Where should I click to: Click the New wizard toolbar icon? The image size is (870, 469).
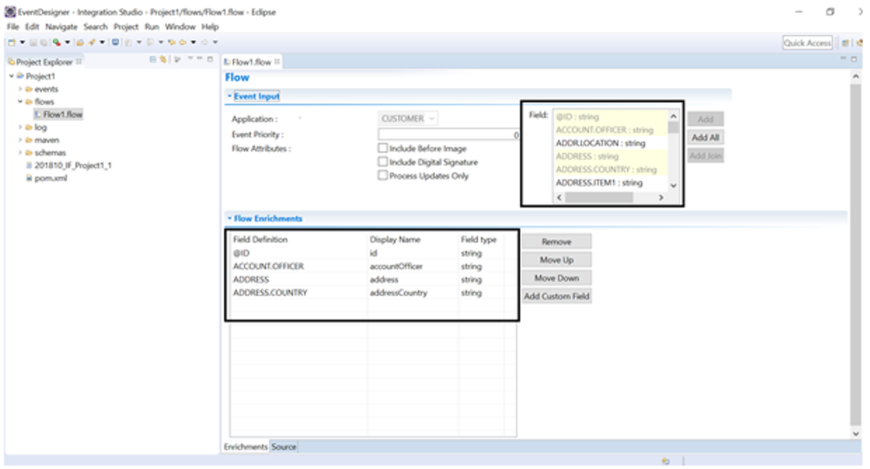point(11,43)
